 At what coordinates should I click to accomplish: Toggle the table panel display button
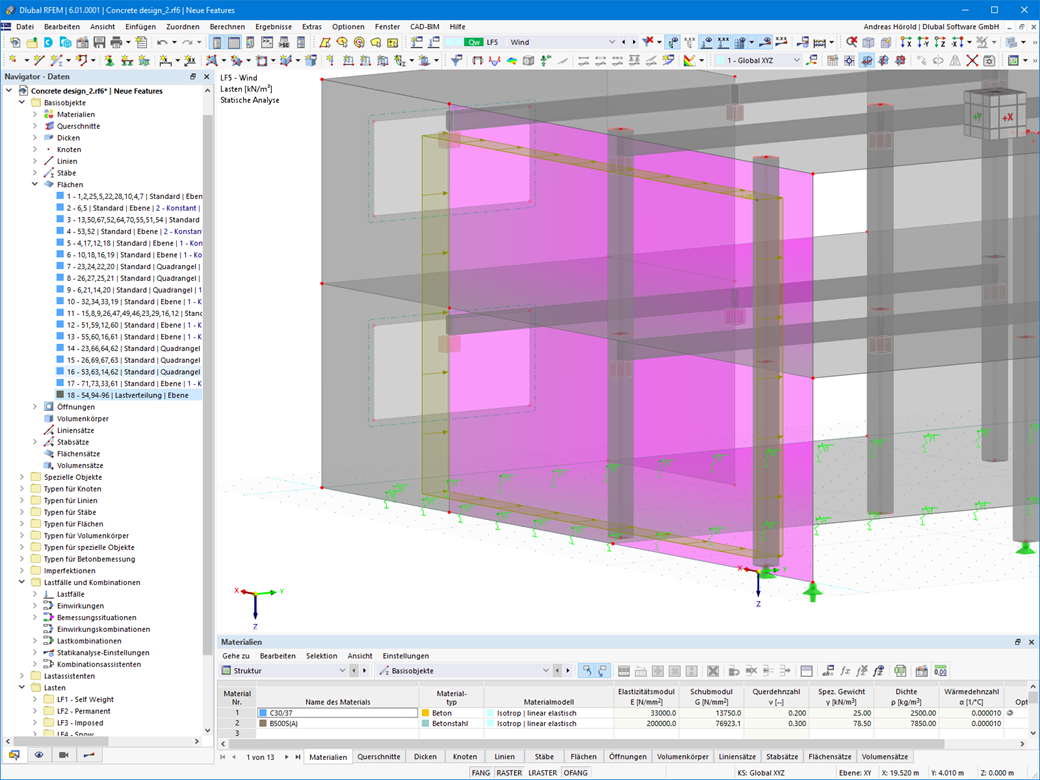pyautogui.click(x=234, y=42)
